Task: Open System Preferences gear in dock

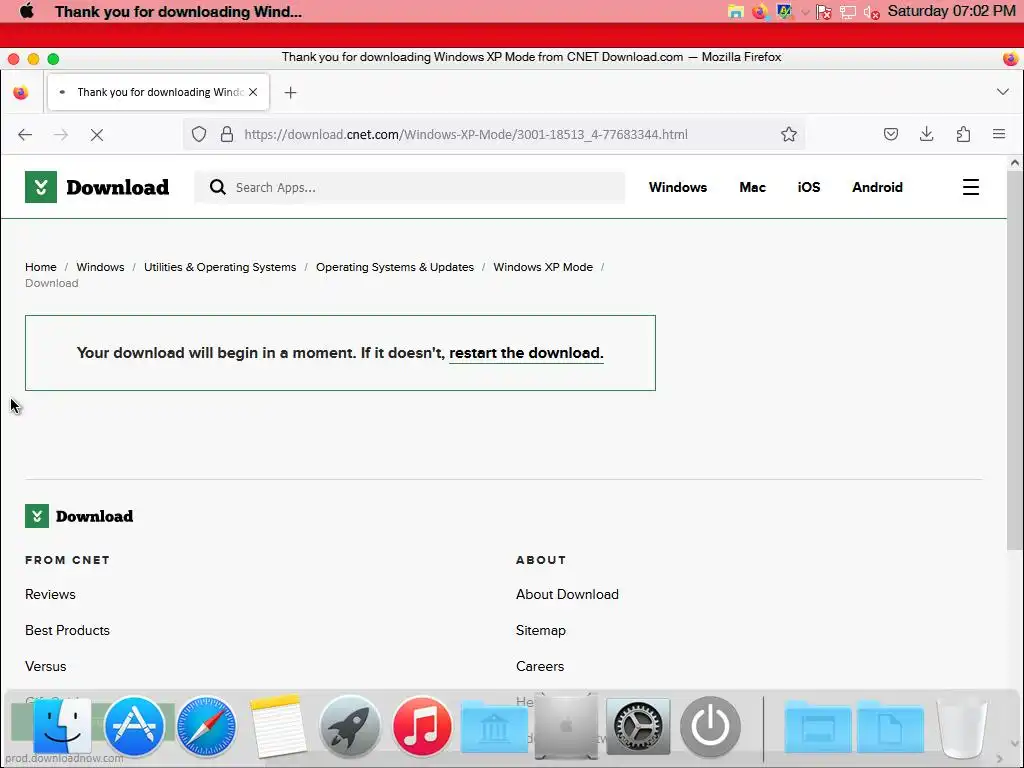Action: [638, 726]
